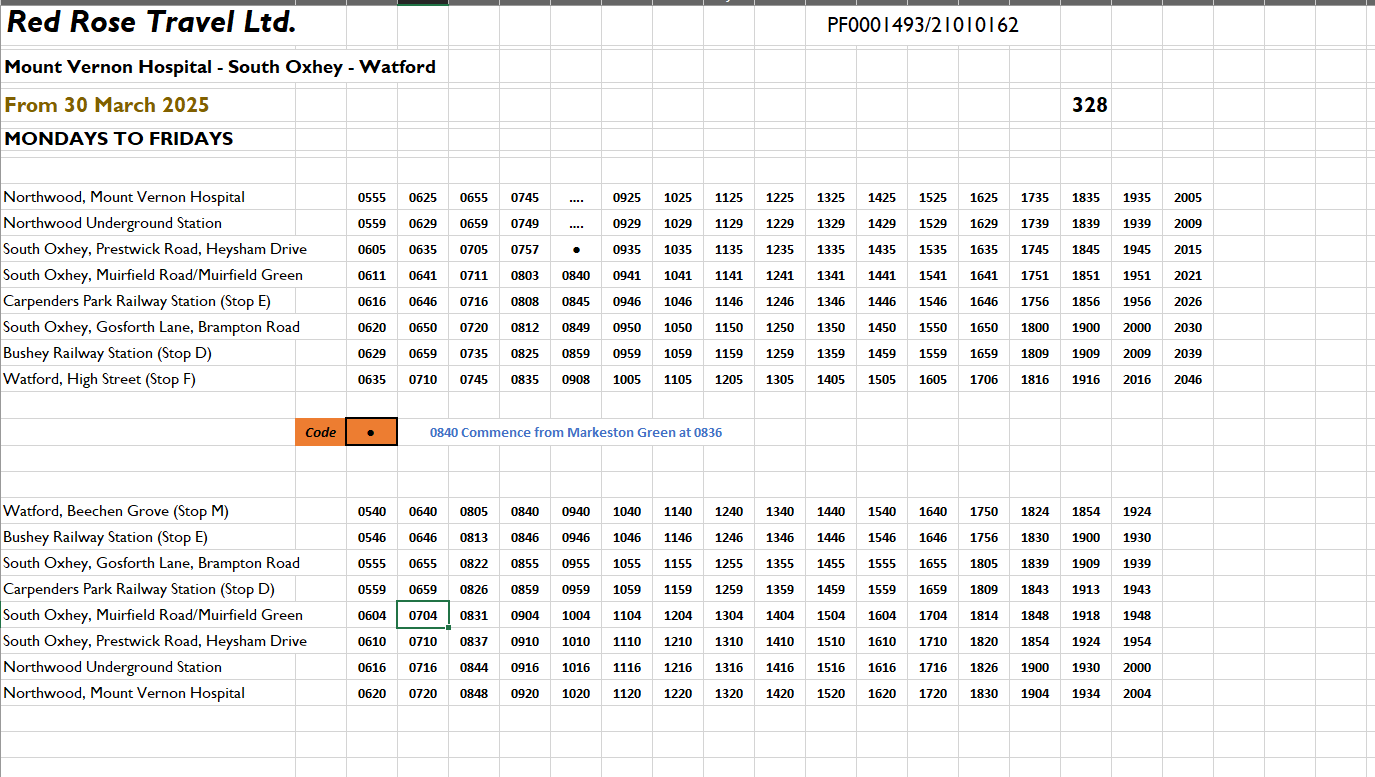Click 2039 in the Bushey Railway Station (Stop D) row
Viewport: 1375px width, 777px height.
(1188, 354)
